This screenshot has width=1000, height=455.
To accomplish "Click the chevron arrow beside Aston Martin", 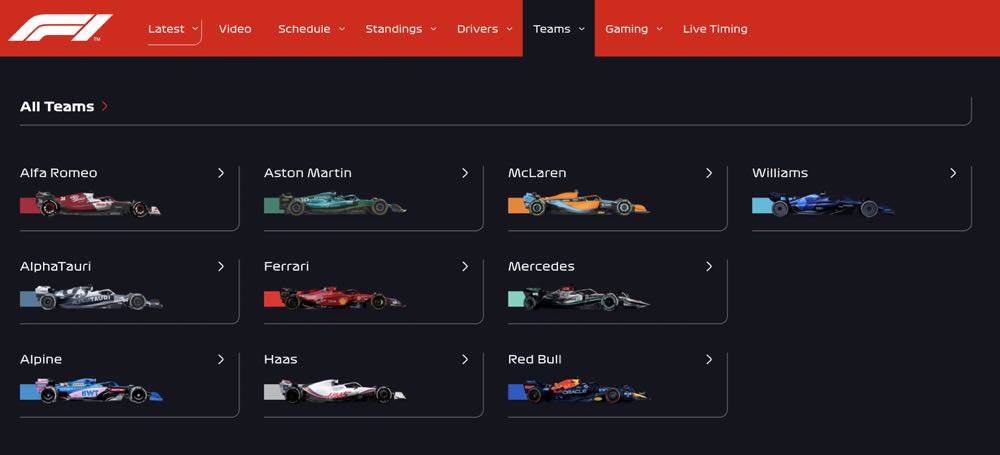I will tap(465, 173).
